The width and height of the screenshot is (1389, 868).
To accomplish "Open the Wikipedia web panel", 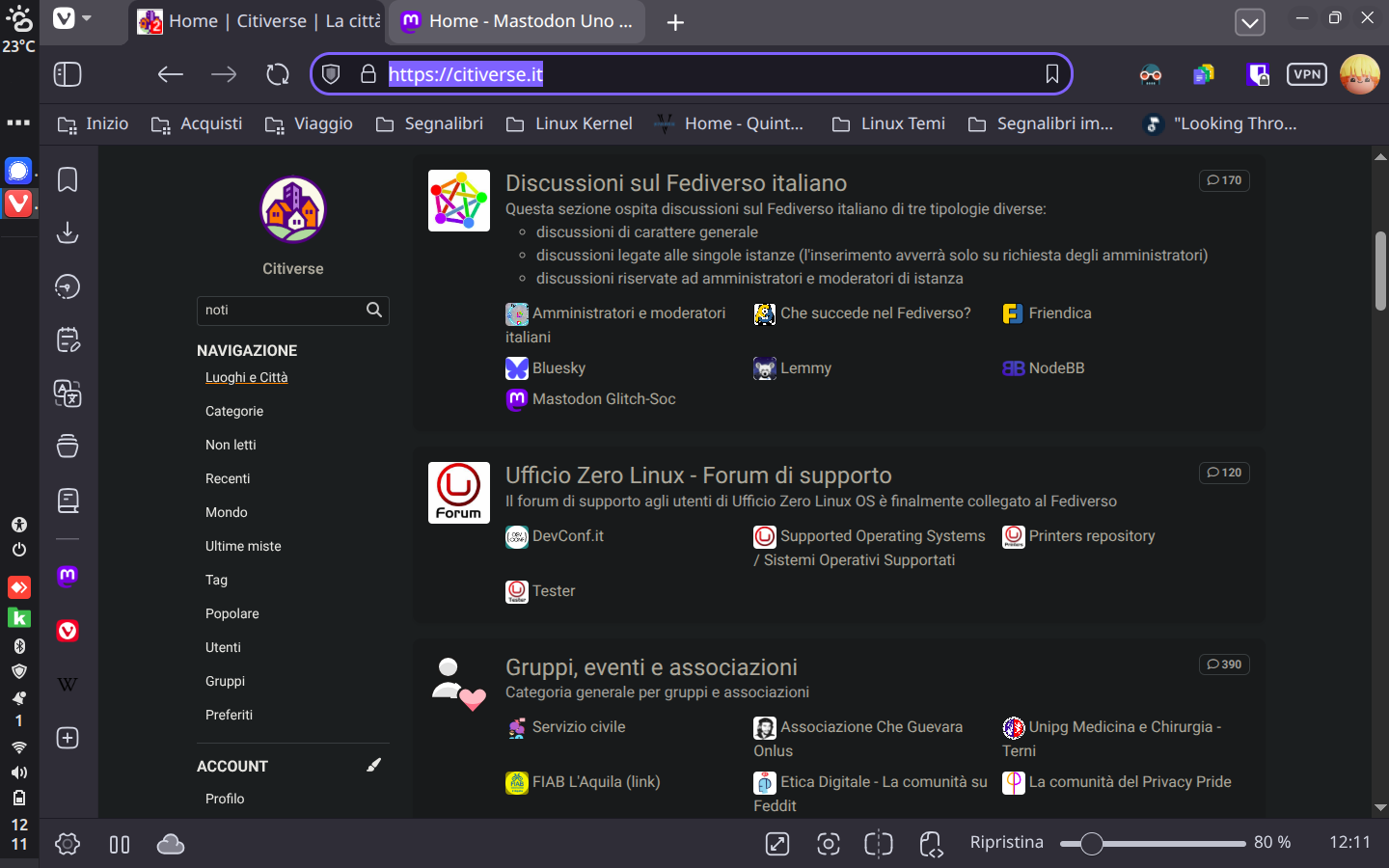I will point(68,684).
